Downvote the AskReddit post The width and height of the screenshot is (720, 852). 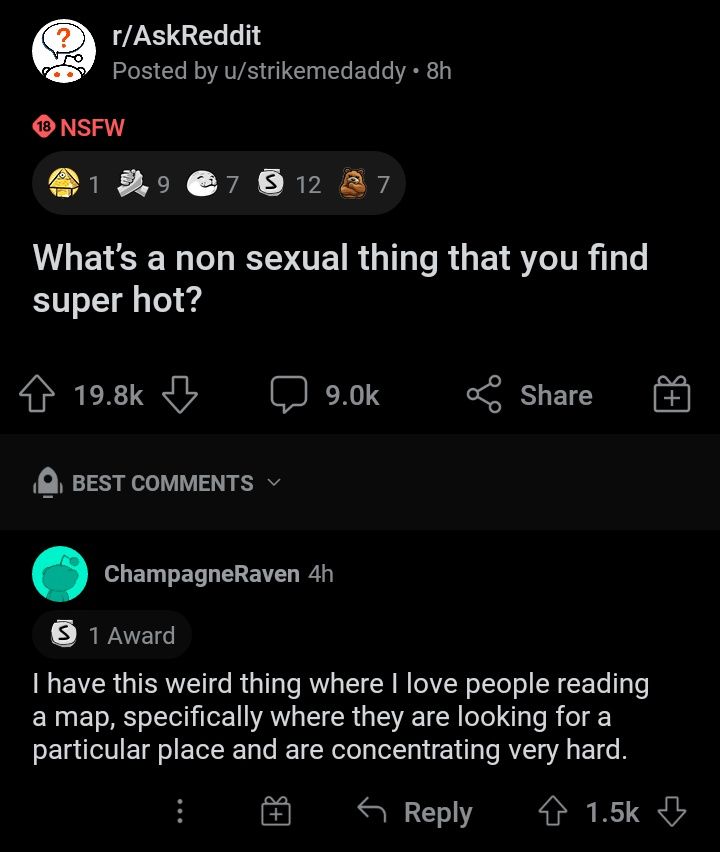(x=179, y=396)
